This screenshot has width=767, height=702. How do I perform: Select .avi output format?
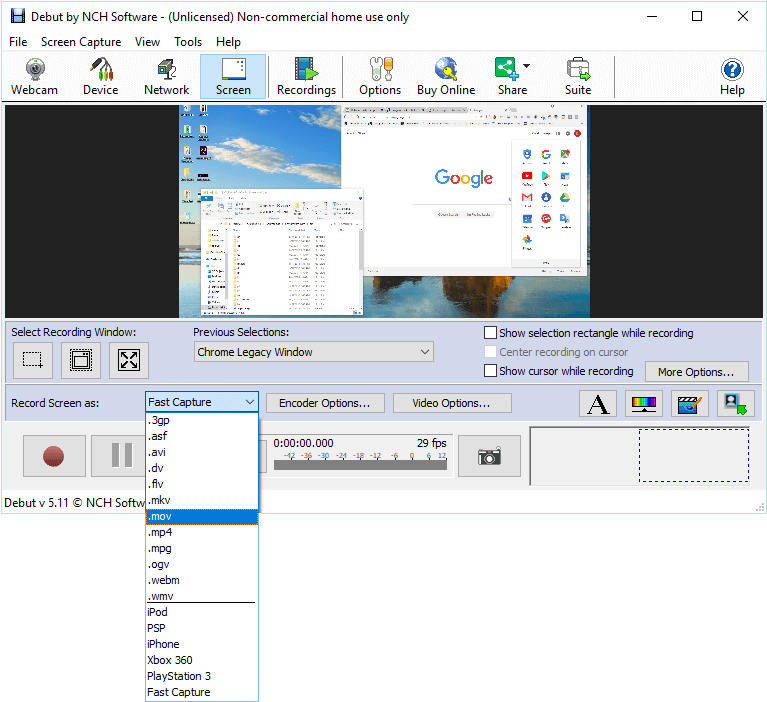click(x=202, y=452)
